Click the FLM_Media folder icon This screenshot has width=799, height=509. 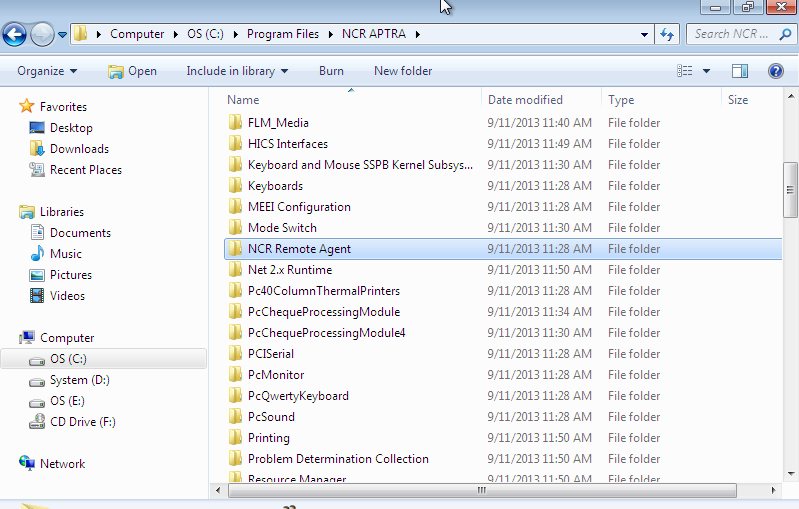click(x=235, y=122)
